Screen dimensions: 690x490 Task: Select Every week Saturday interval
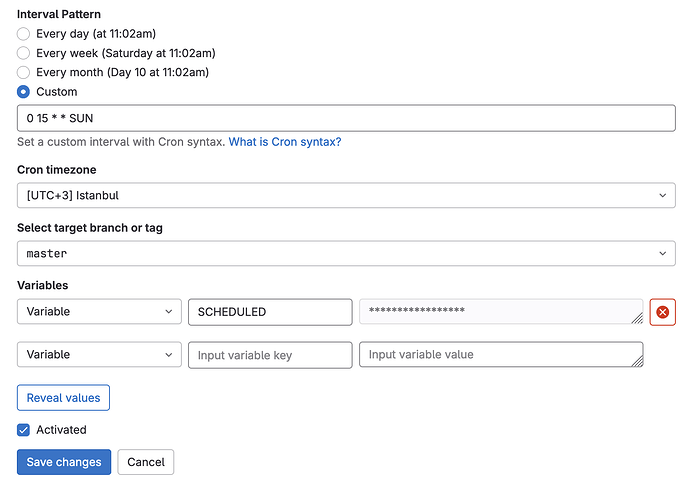coord(24,53)
